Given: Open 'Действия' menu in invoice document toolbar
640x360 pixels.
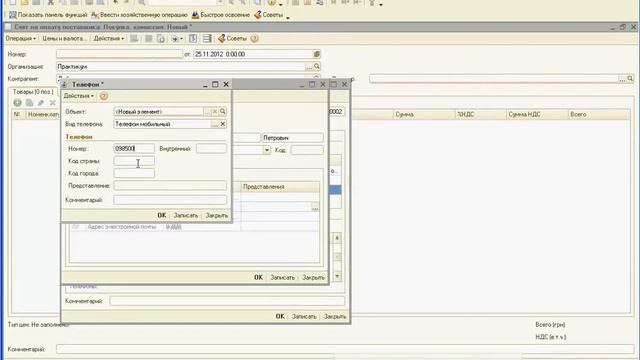Looking at the screenshot, I should tap(109, 38).
